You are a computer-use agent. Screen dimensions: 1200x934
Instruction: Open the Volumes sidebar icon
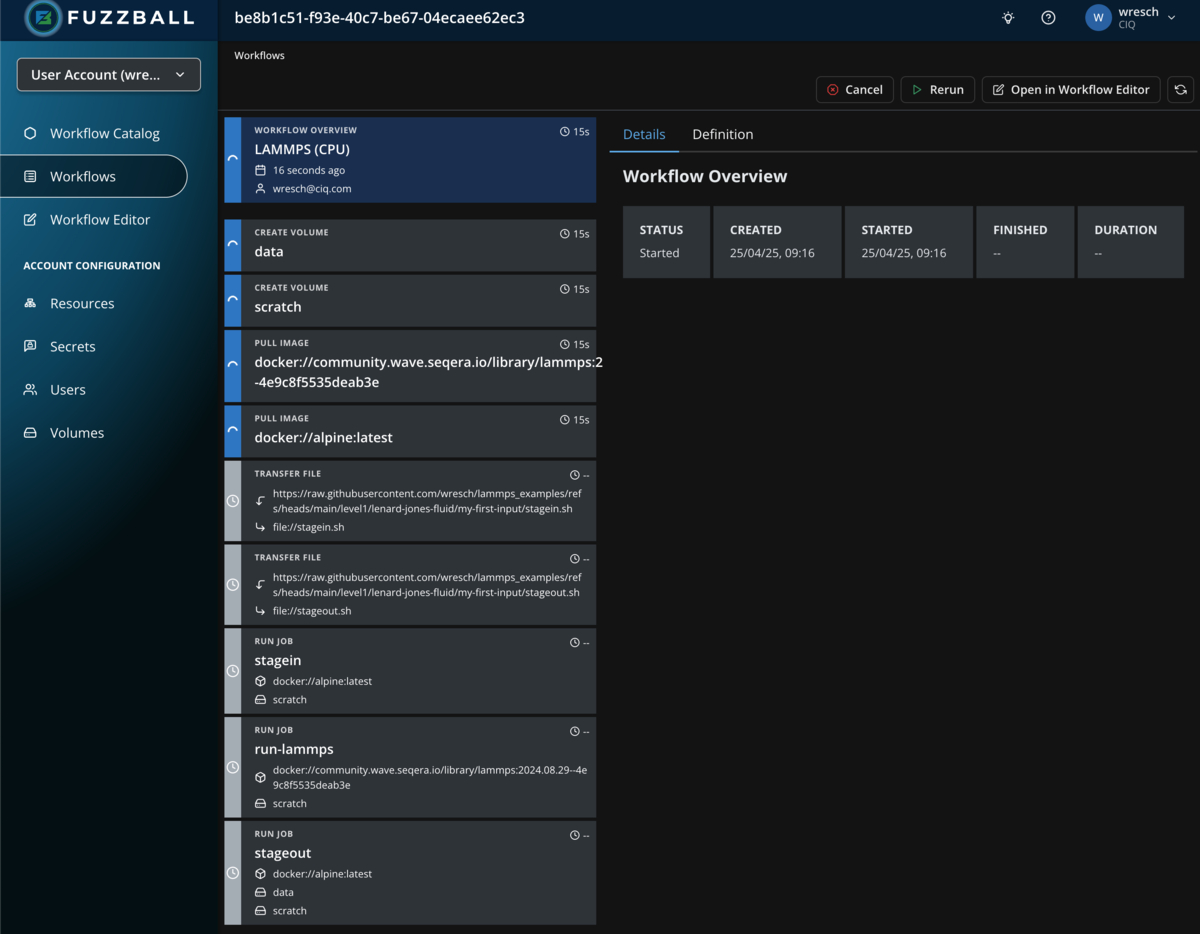coord(30,432)
